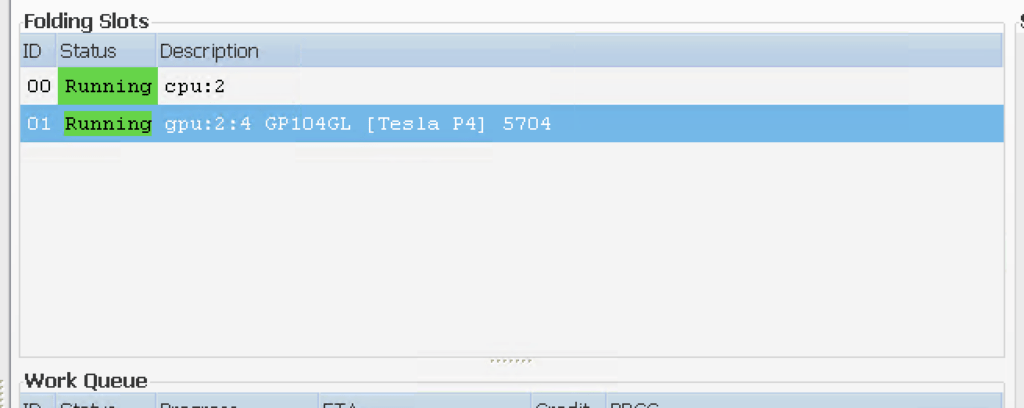Sort Folding Slots by ID column header
This screenshot has height=408, width=1024.
coord(38,51)
